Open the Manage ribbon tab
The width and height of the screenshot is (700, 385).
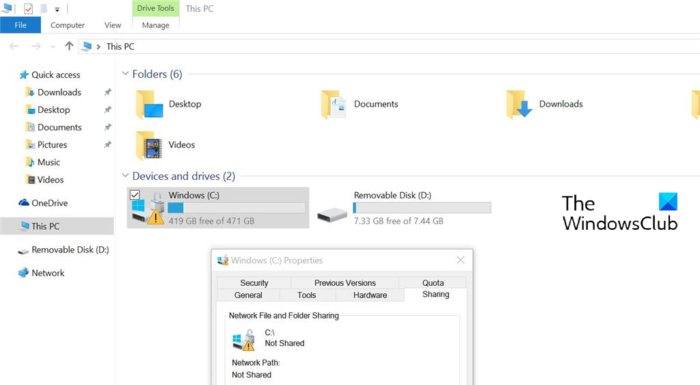tap(155, 25)
